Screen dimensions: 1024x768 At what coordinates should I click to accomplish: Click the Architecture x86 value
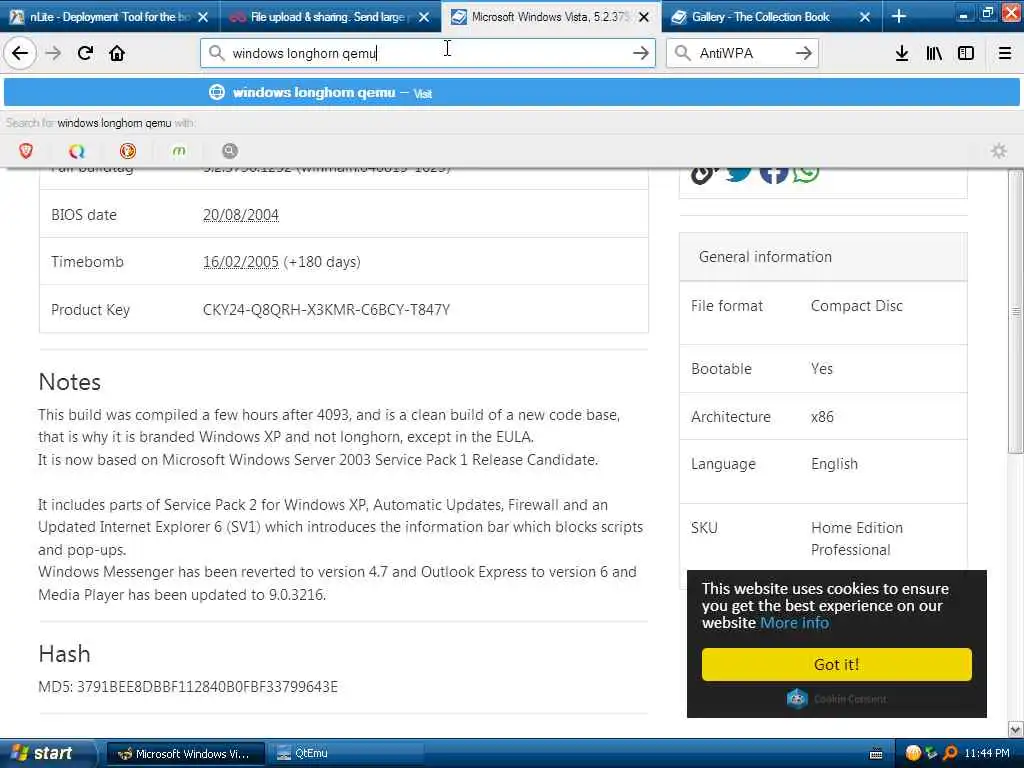[x=822, y=417]
